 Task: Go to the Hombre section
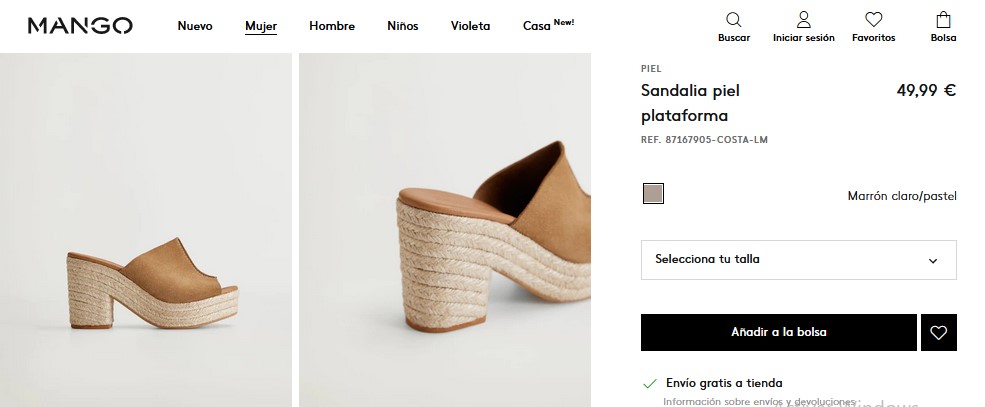[x=332, y=26]
